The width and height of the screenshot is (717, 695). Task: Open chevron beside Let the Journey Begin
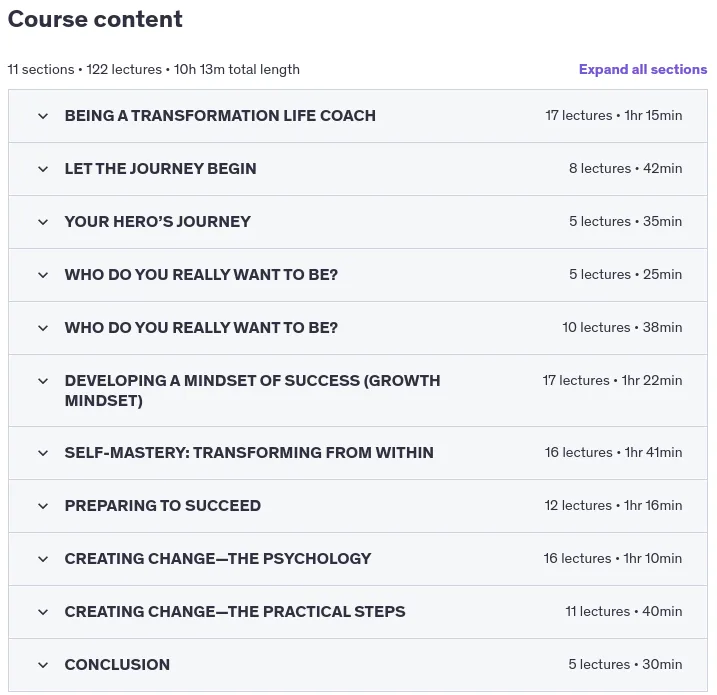(x=43, y=169)
